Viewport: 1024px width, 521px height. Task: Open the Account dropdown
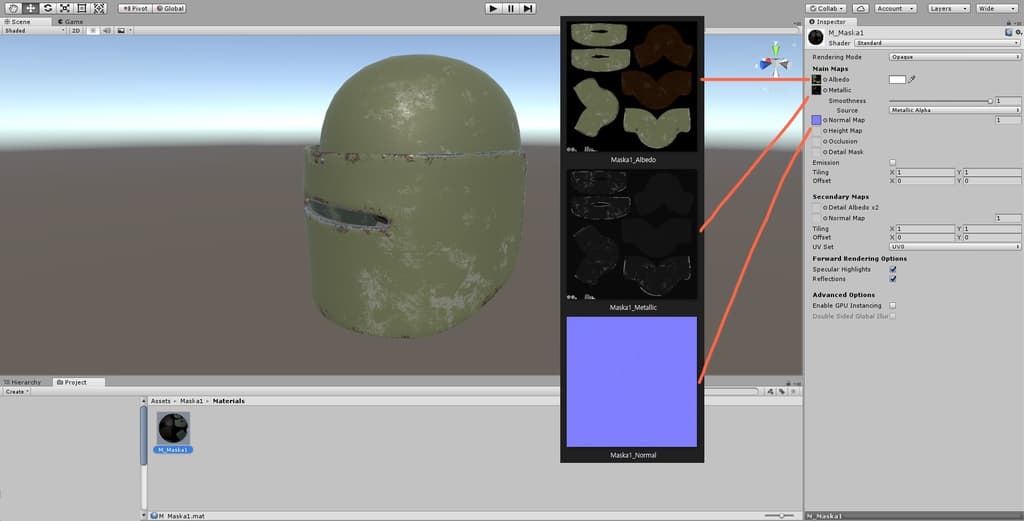pyautogui.click(x=894, y=8)
